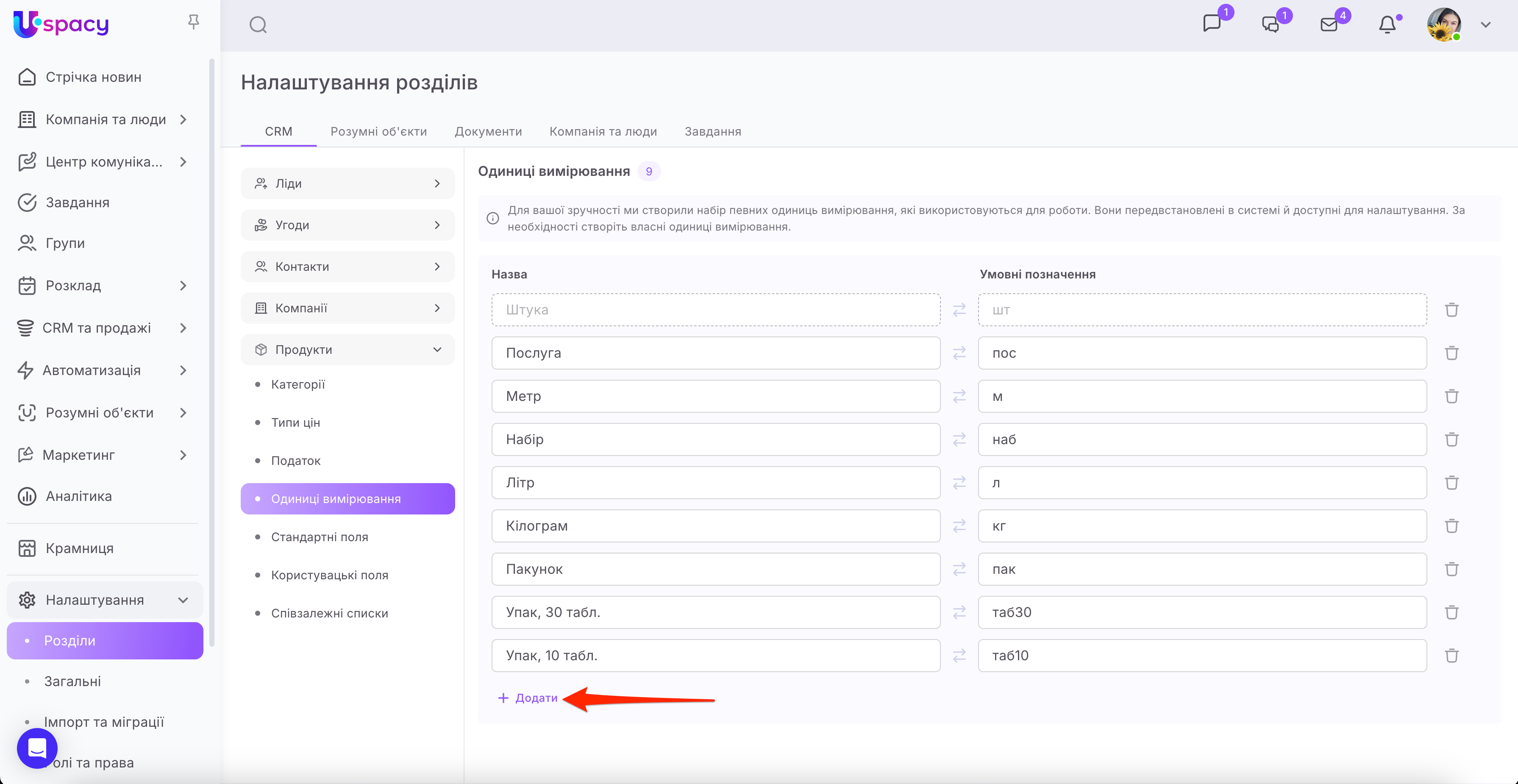
Task: Click trash icon for Кілограм row
Action: (x=1451, y=526)
